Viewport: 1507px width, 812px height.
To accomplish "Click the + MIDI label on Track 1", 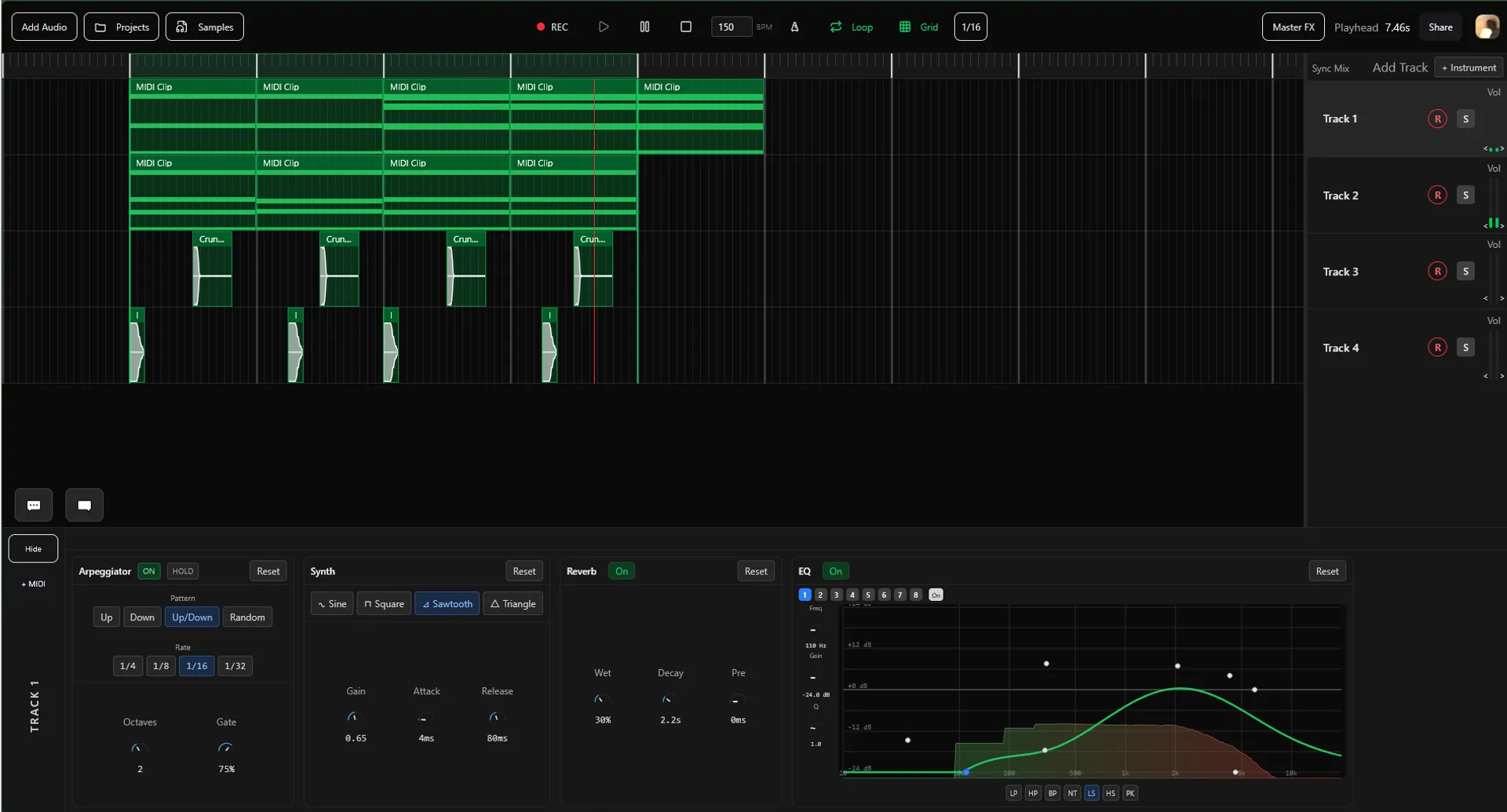I will (x=32, y=584).
